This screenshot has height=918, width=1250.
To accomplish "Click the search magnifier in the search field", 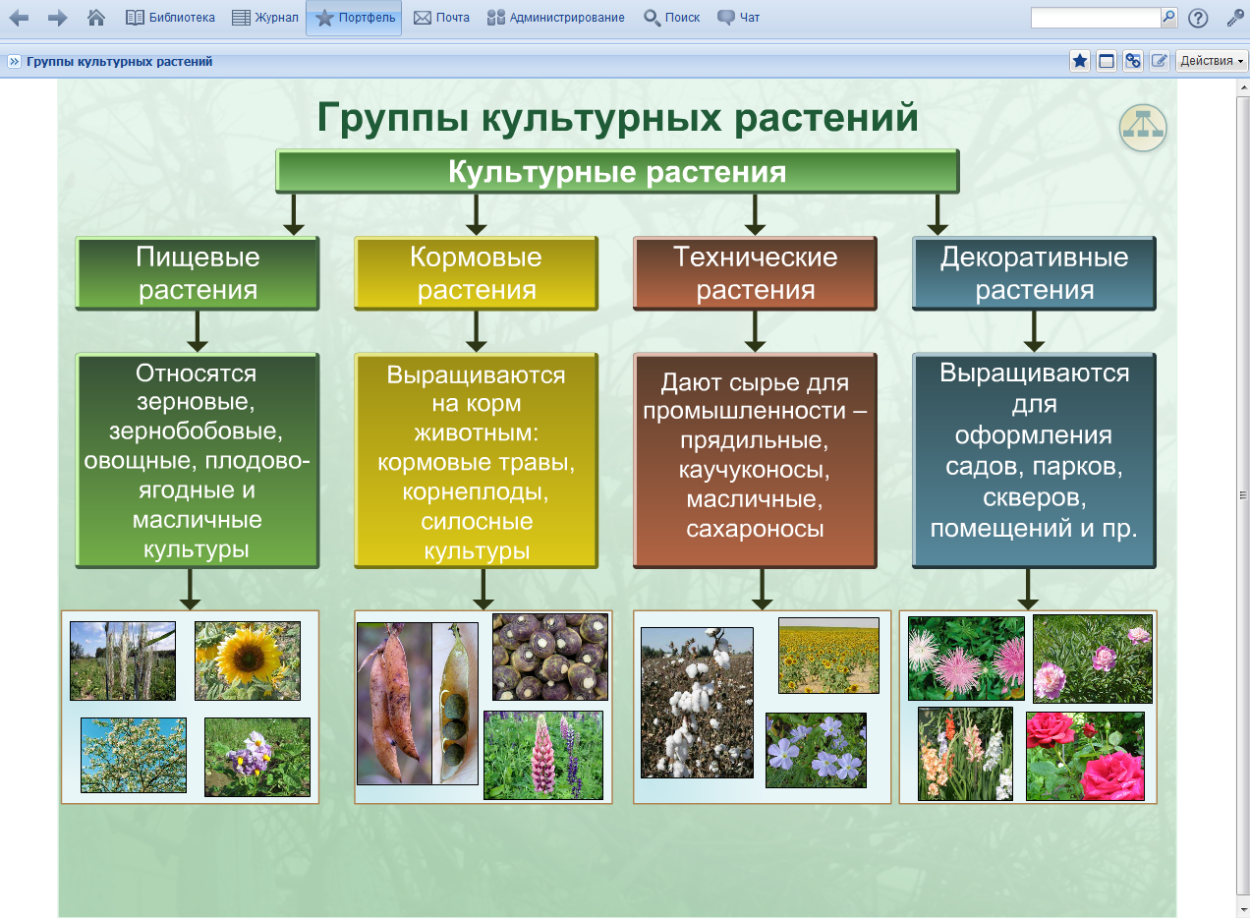I will coord(1168,16).
